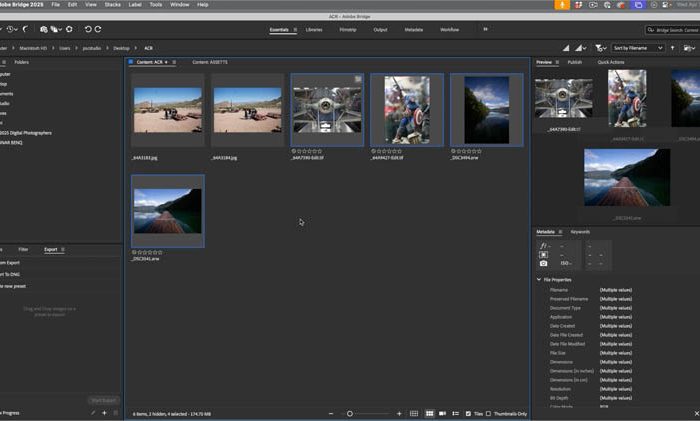
Task: Open the Sort by Filename dropdown
Action: tap(637, 48)
